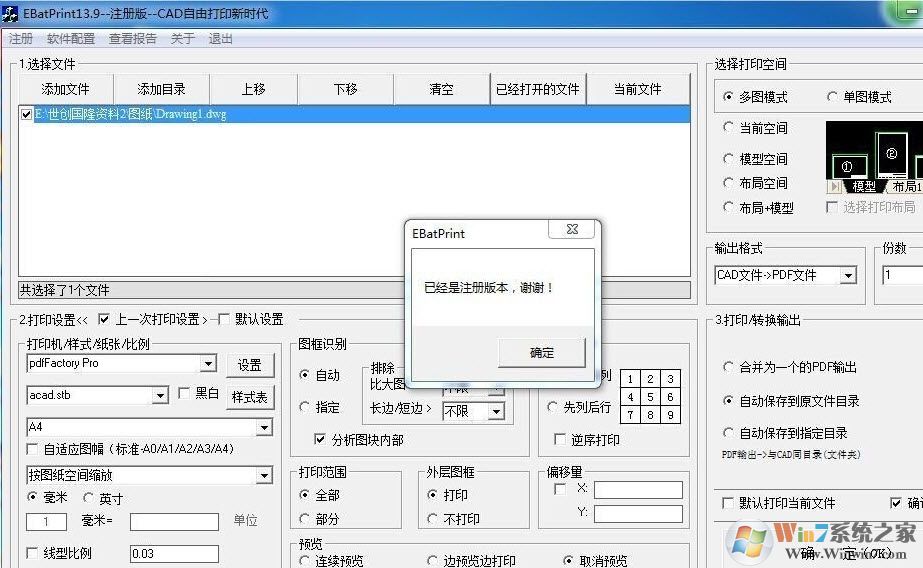Open the A4 paper size dropdown
Viewport: 923px width, 568px height.
coord(265,427)
